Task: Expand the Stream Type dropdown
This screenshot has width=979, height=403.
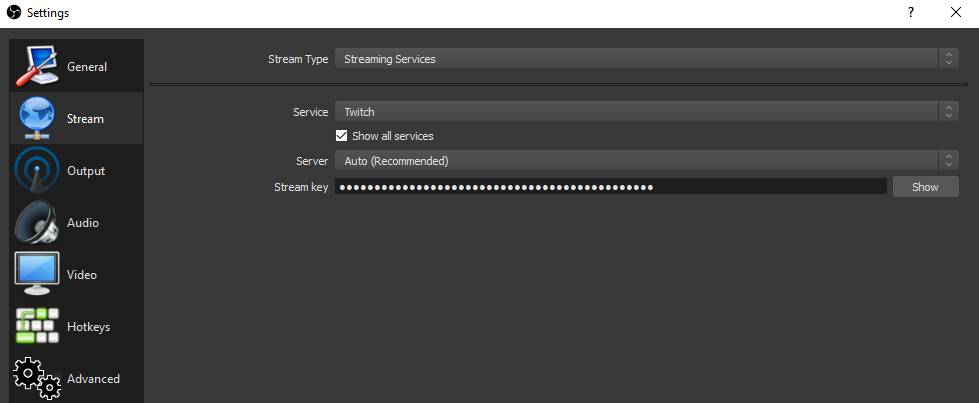Action: click(646, 59)
